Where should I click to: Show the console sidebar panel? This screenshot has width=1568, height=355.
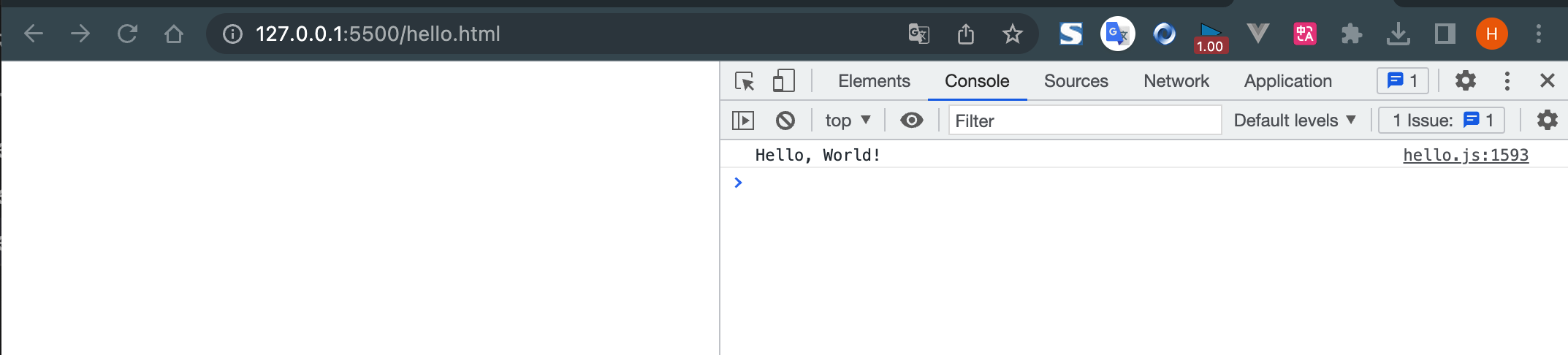coord(743,121)
